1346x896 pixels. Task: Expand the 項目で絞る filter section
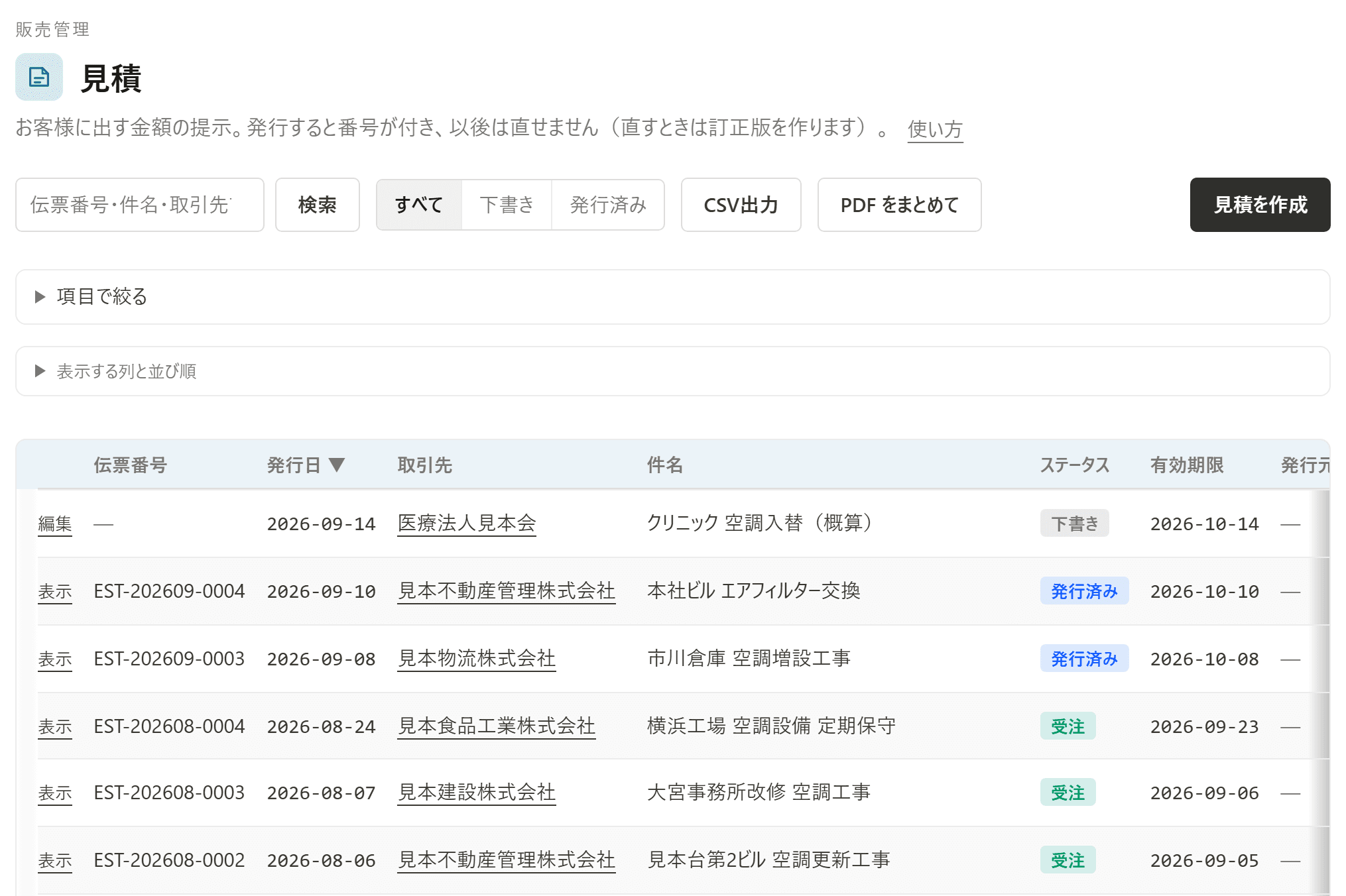coord(672,296)
